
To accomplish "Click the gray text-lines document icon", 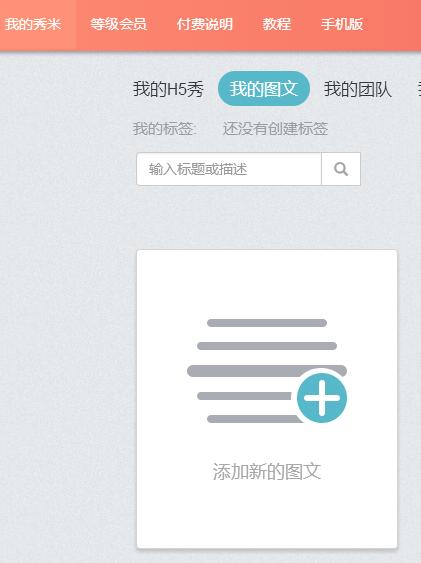I will click(267, 371).
